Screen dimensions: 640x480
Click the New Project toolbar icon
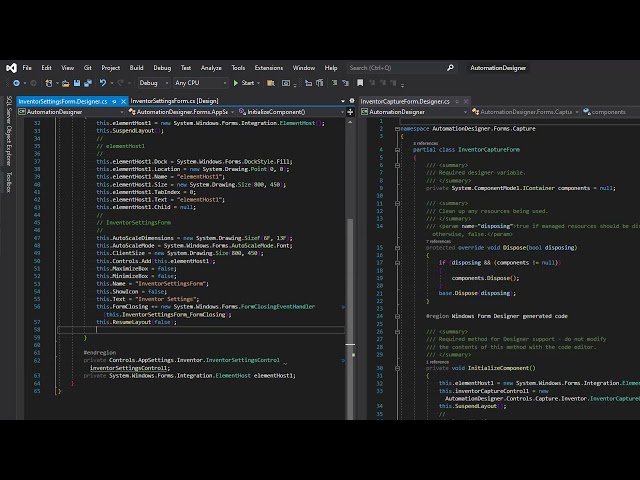coord(49,83)
